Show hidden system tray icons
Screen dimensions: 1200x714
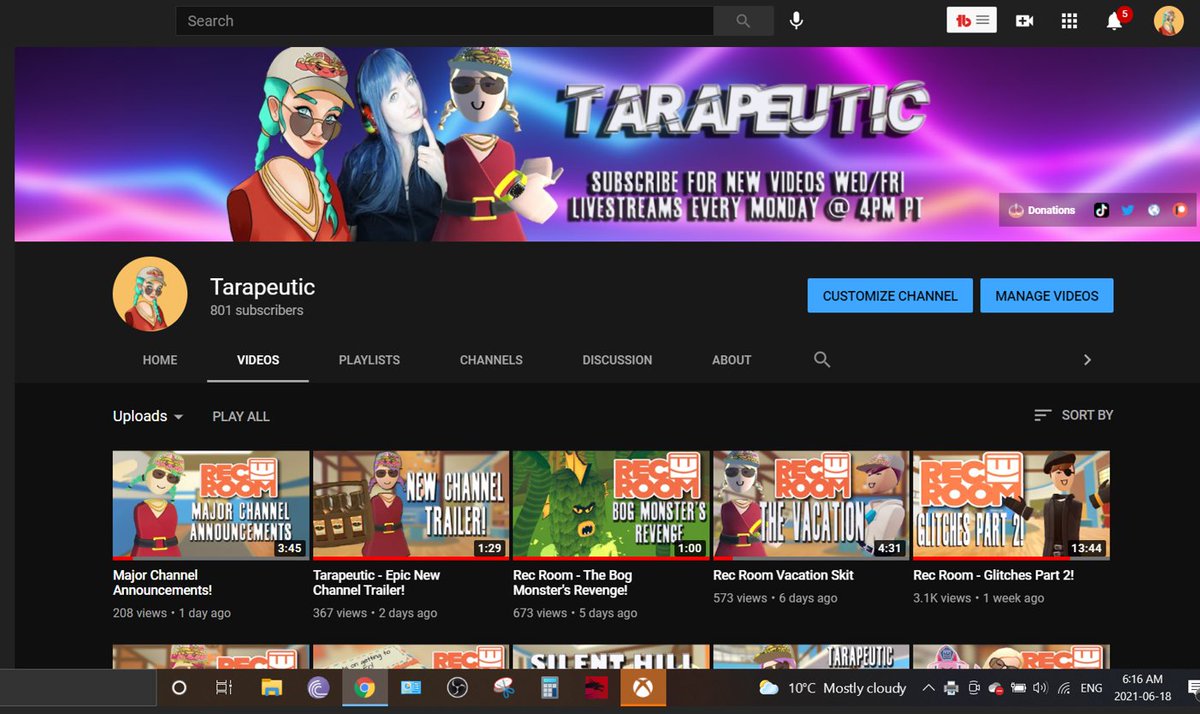coord(928,688)
